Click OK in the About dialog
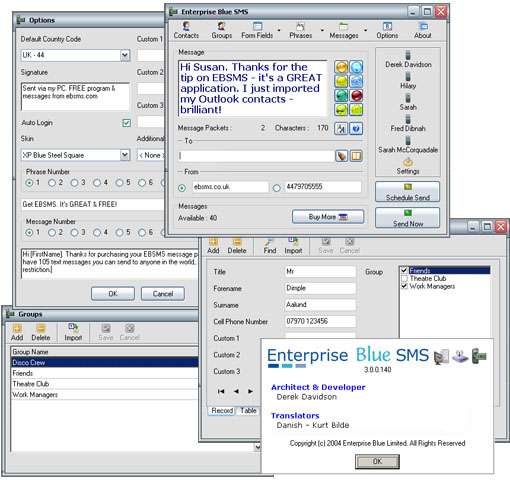Screen dimensions: 510x480 (377, 461)
